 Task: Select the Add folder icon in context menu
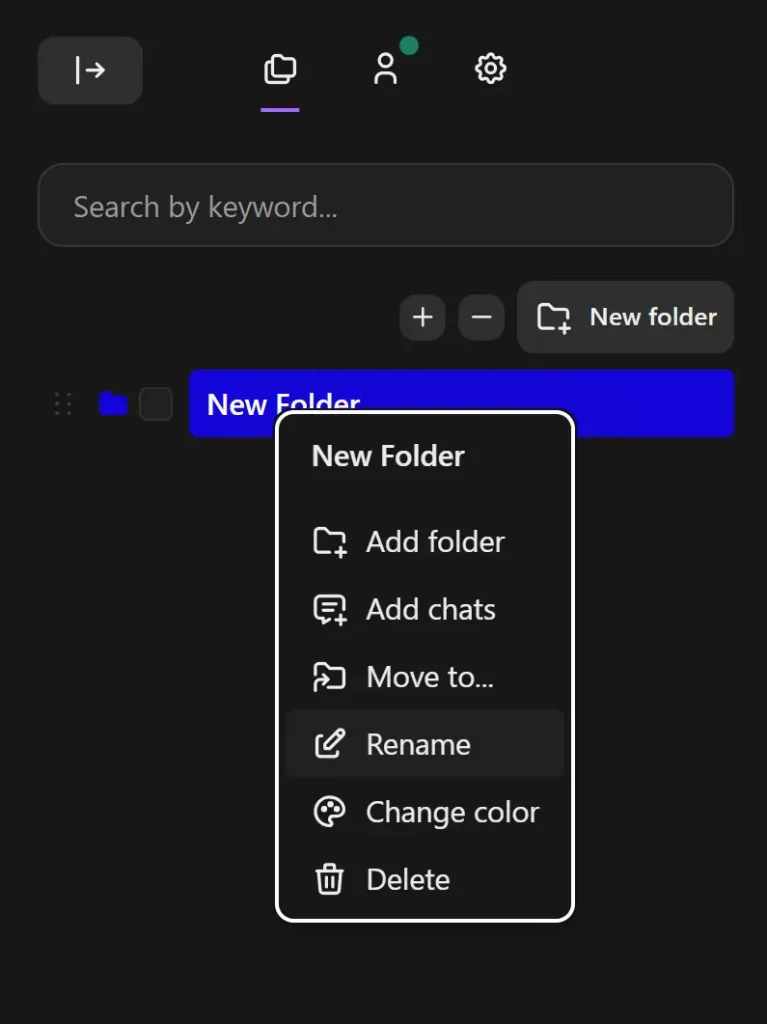328,541
